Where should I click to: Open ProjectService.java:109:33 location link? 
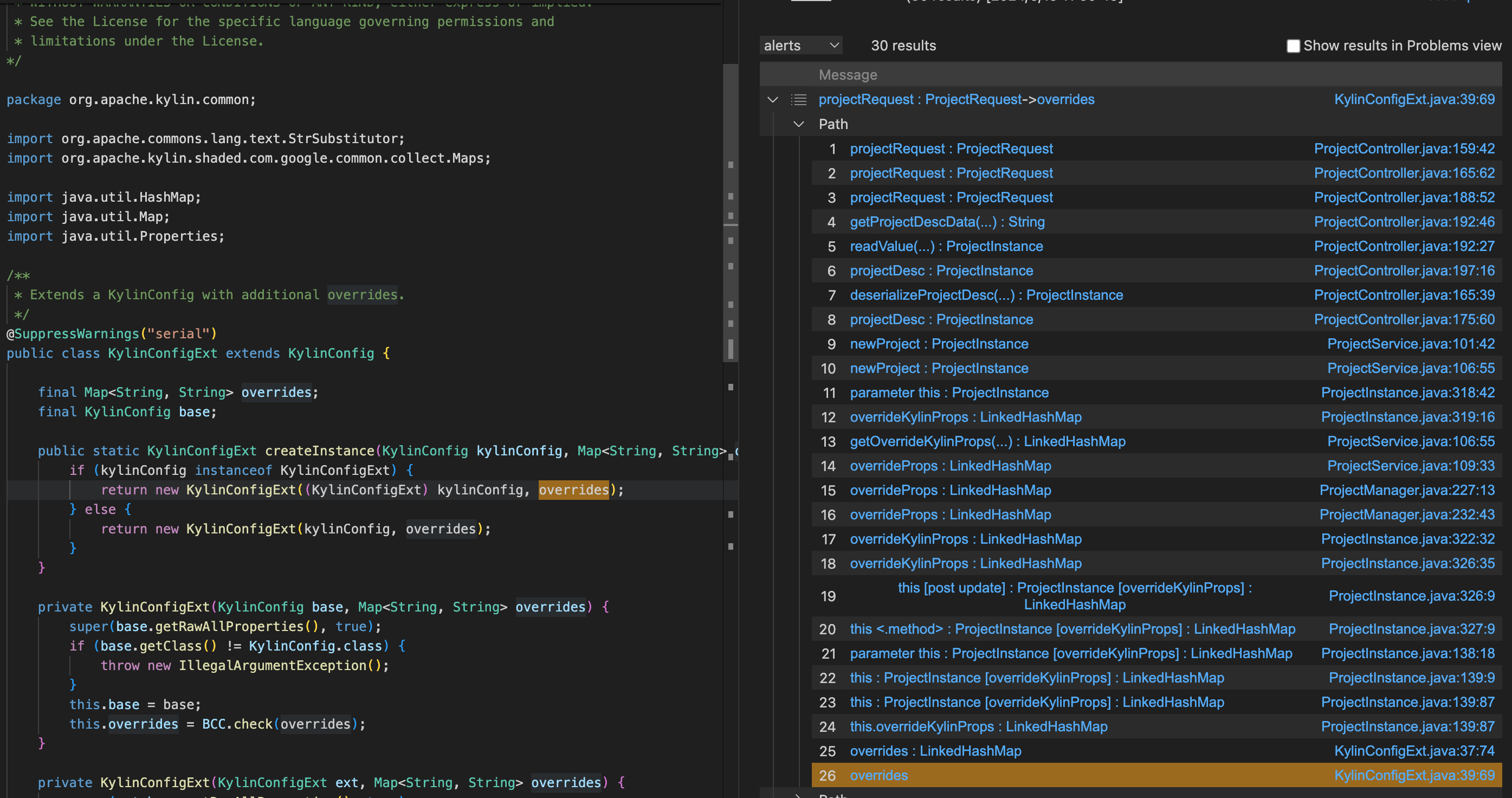coord(1411,466)
